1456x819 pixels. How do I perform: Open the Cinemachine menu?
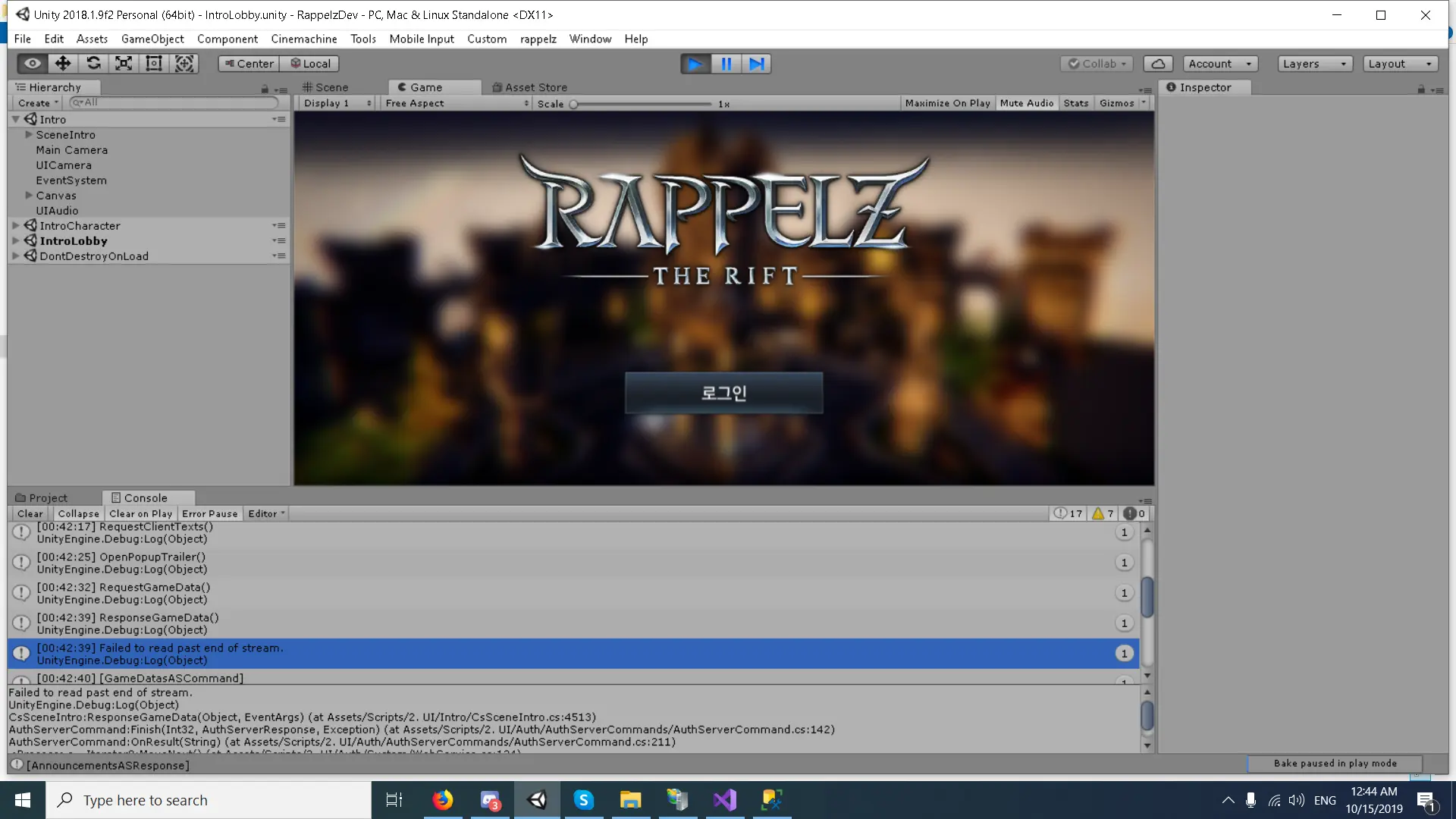(303, 39)
